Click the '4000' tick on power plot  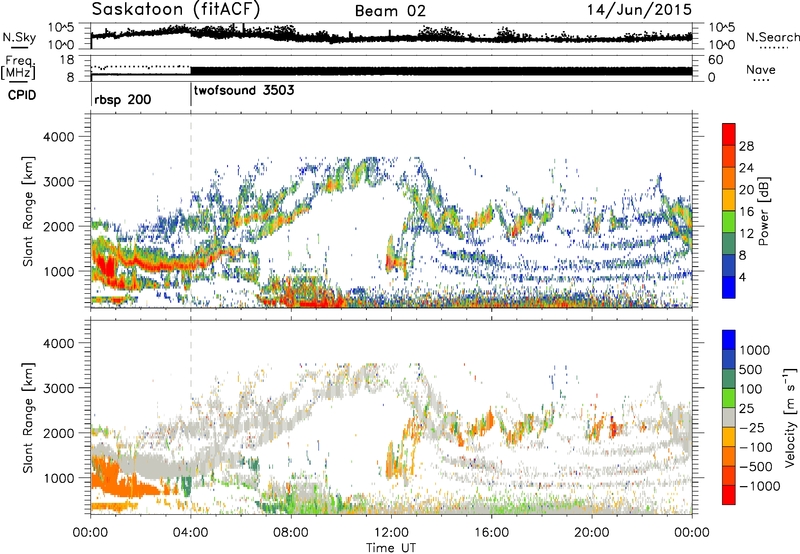pos(58,137)
